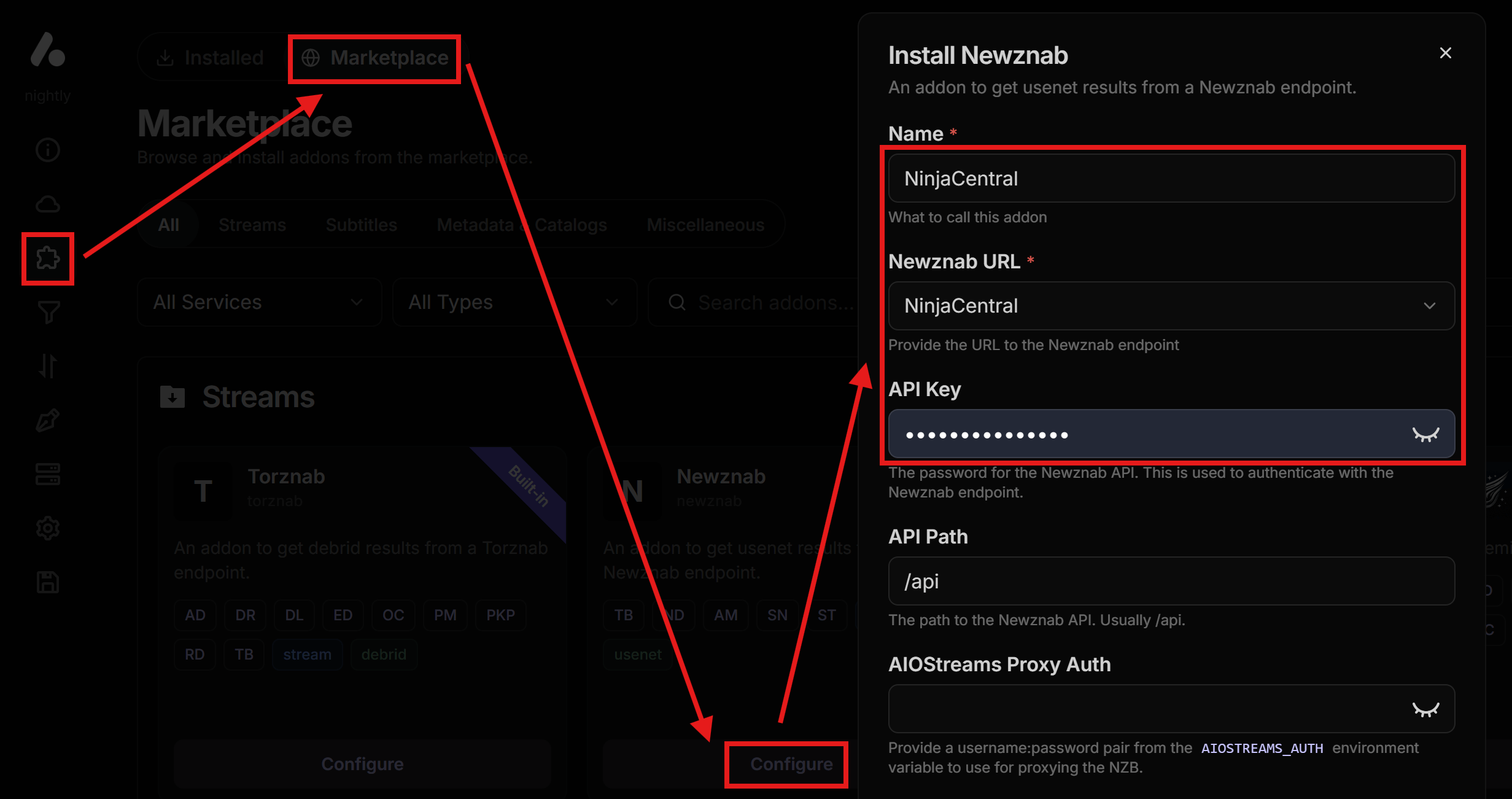Screen dimensions: 1512x799
Task: Open the info panel from the sidebar
Action: tap(47, 149)
